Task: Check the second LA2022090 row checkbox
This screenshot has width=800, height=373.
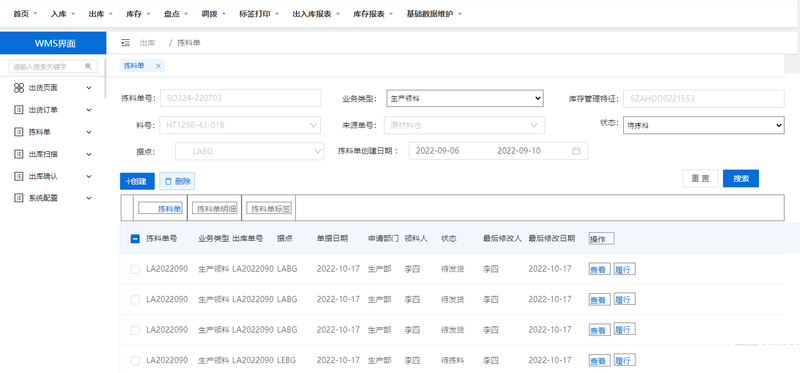Action: point(135,300)
